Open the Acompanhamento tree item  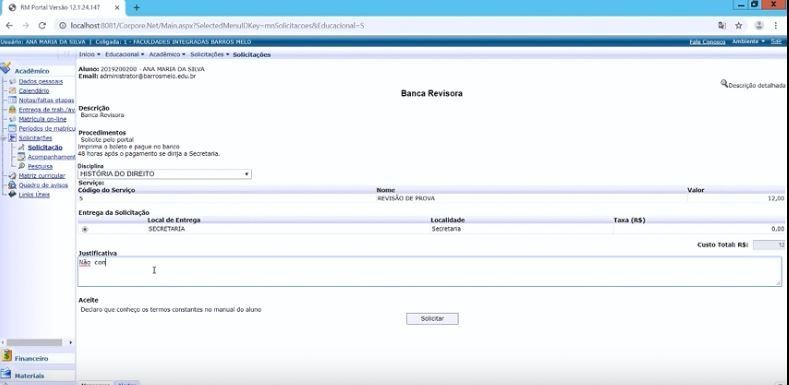click(x=51, y=157)
